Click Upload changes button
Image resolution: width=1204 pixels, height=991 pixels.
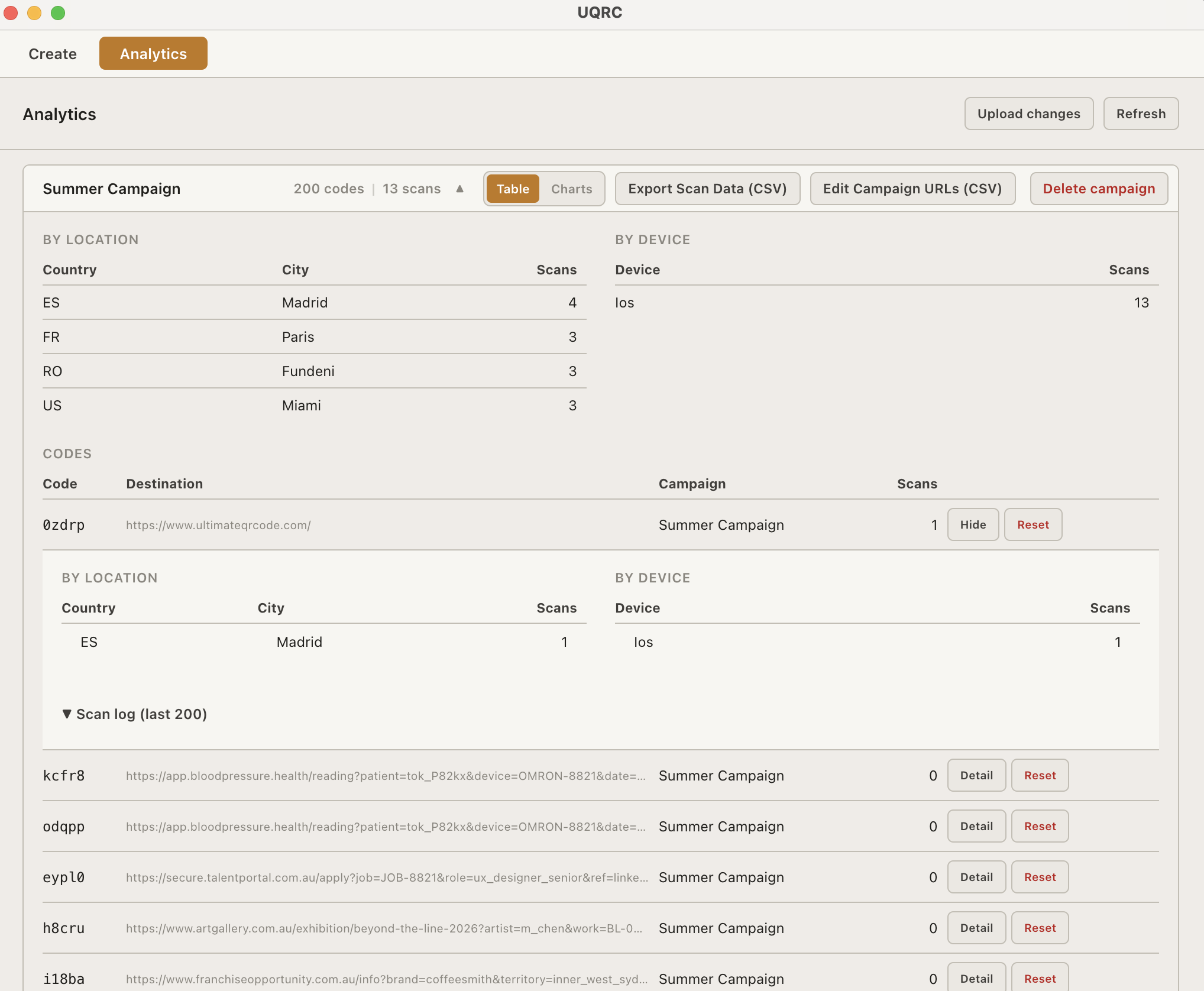(1028, 114)
